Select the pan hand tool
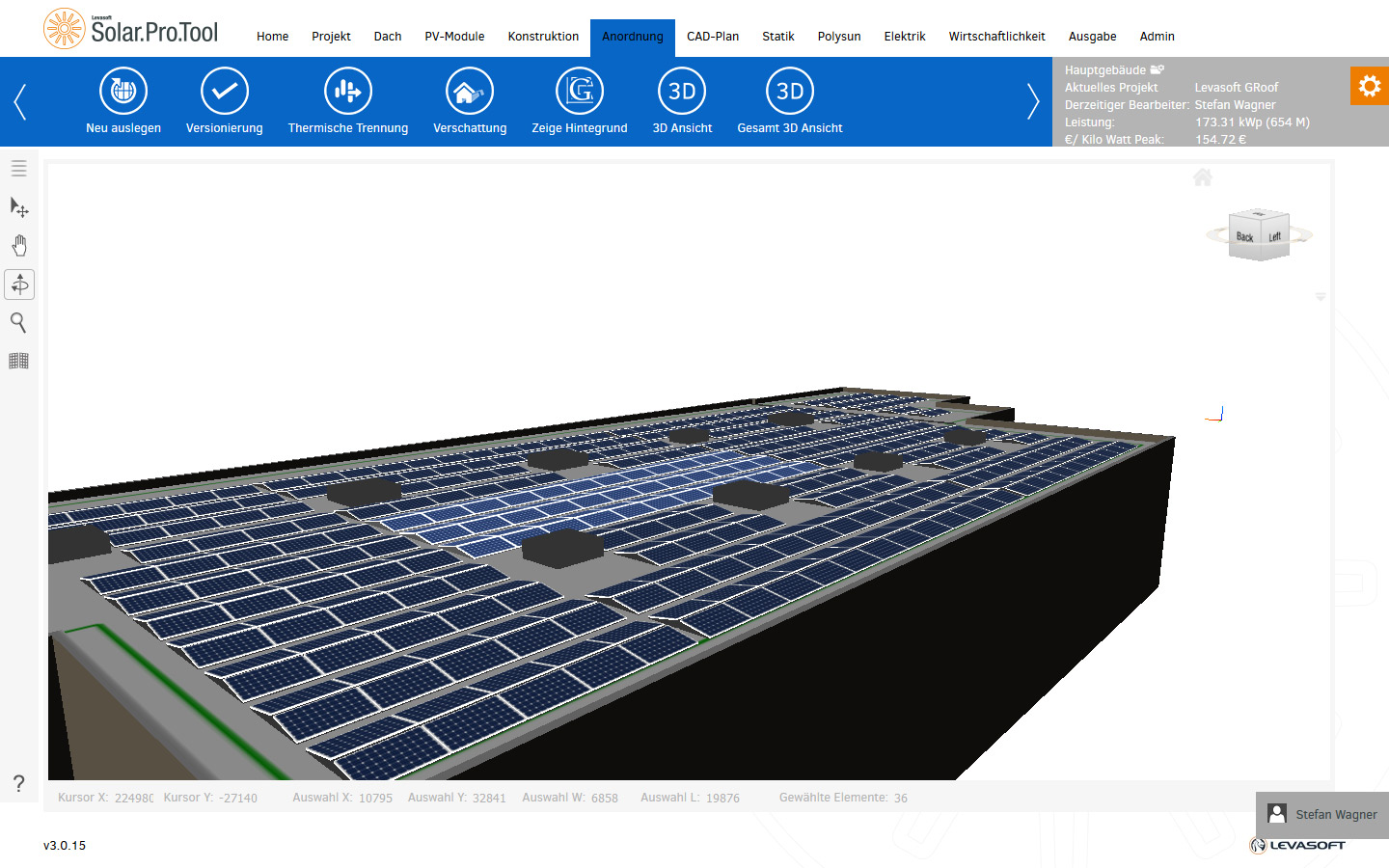Image resolution: width=1389 pixels, height=868 pixels. tap(19, 245)
